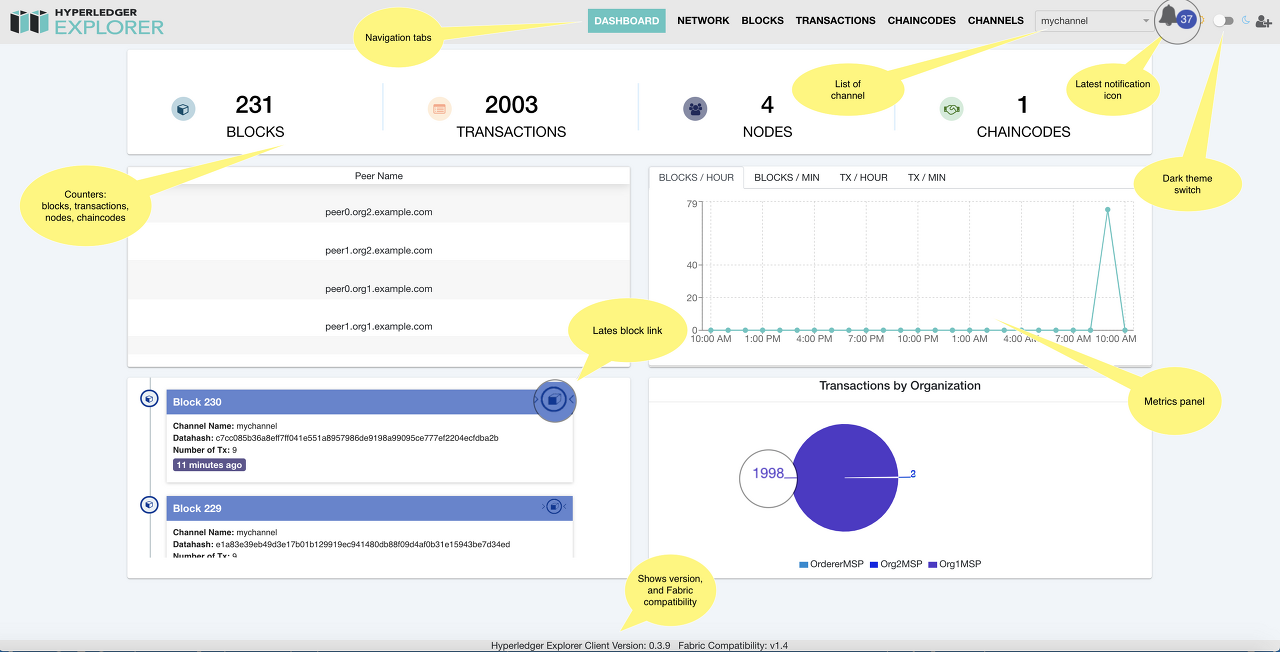
Task: Open the block link icon on Block 229
Action: [553, 507]
